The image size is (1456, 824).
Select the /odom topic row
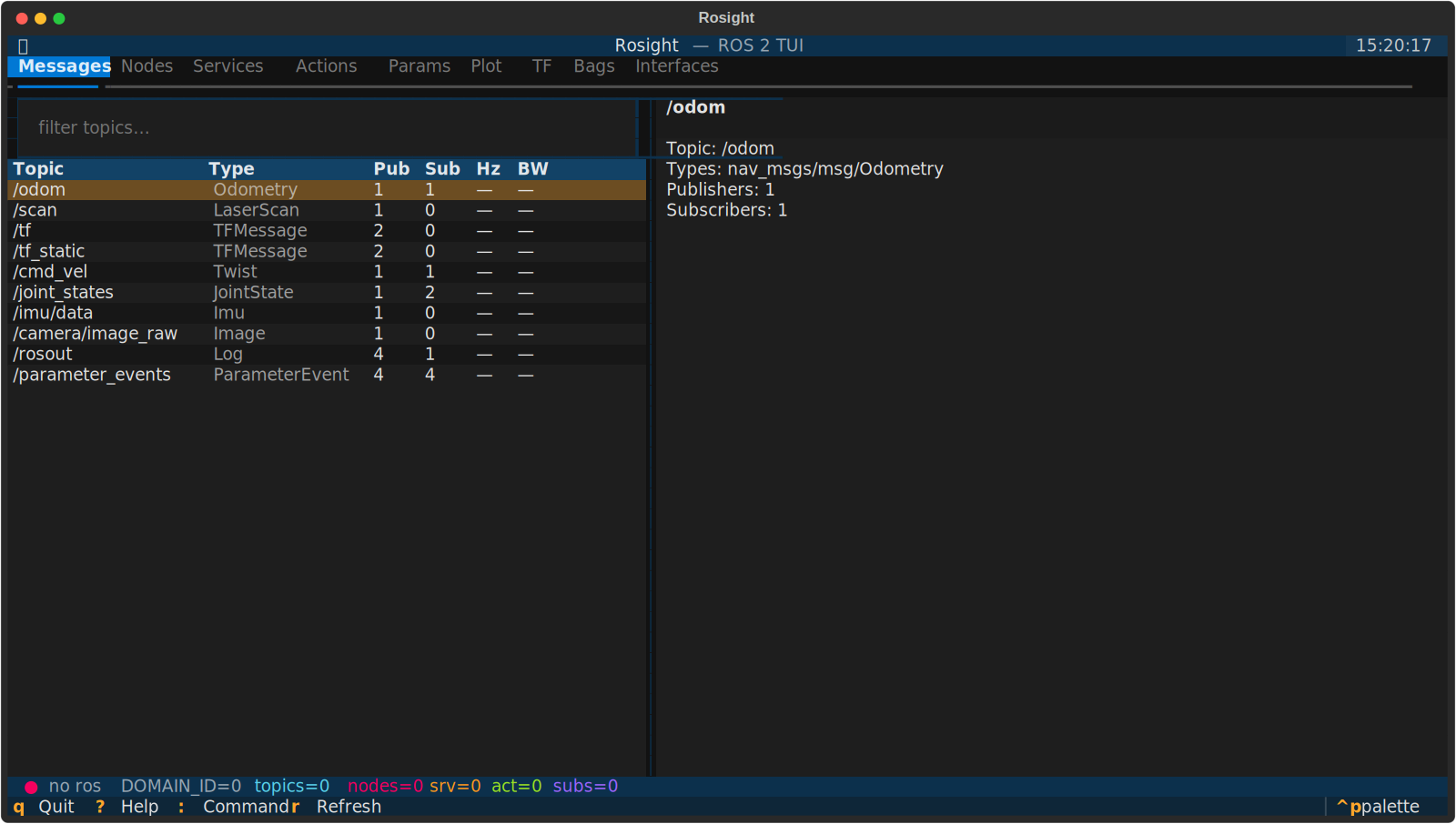327,190
